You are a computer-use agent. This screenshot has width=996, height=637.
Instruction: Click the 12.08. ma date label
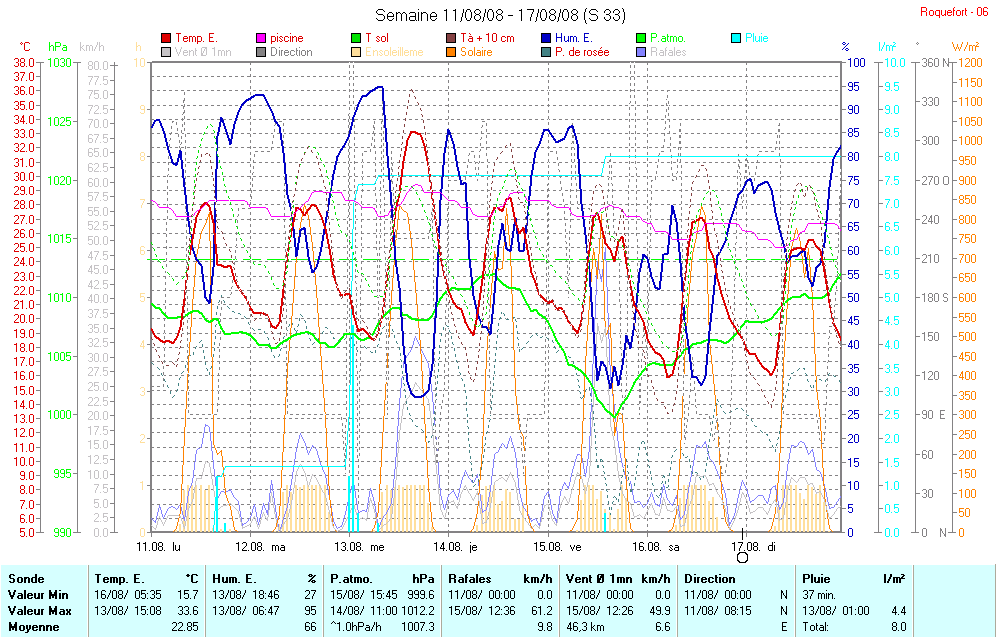pyautogui.click(x=260, y=547)
